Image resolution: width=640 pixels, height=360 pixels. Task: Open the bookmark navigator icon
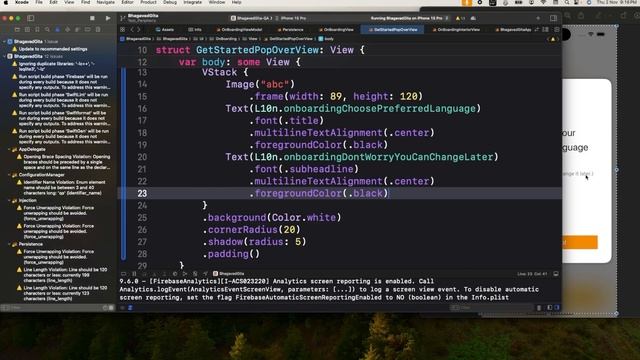pos(37,30)
